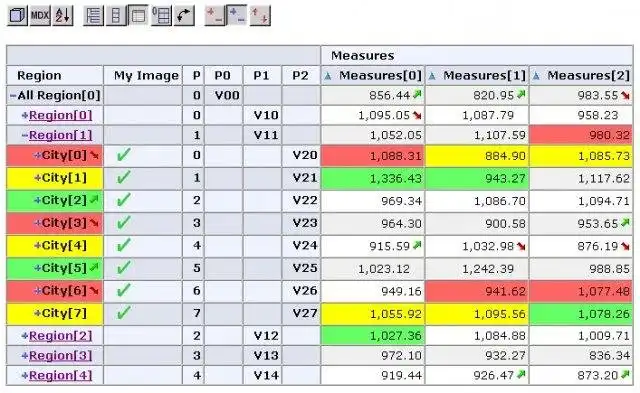Sort by Measures[2] using its triangle icon

point(536,76)
